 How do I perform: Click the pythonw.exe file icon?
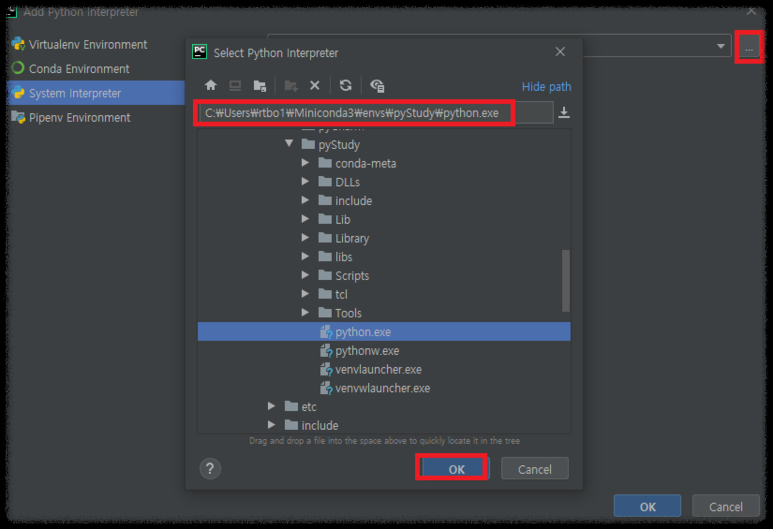tap(326, 351)
